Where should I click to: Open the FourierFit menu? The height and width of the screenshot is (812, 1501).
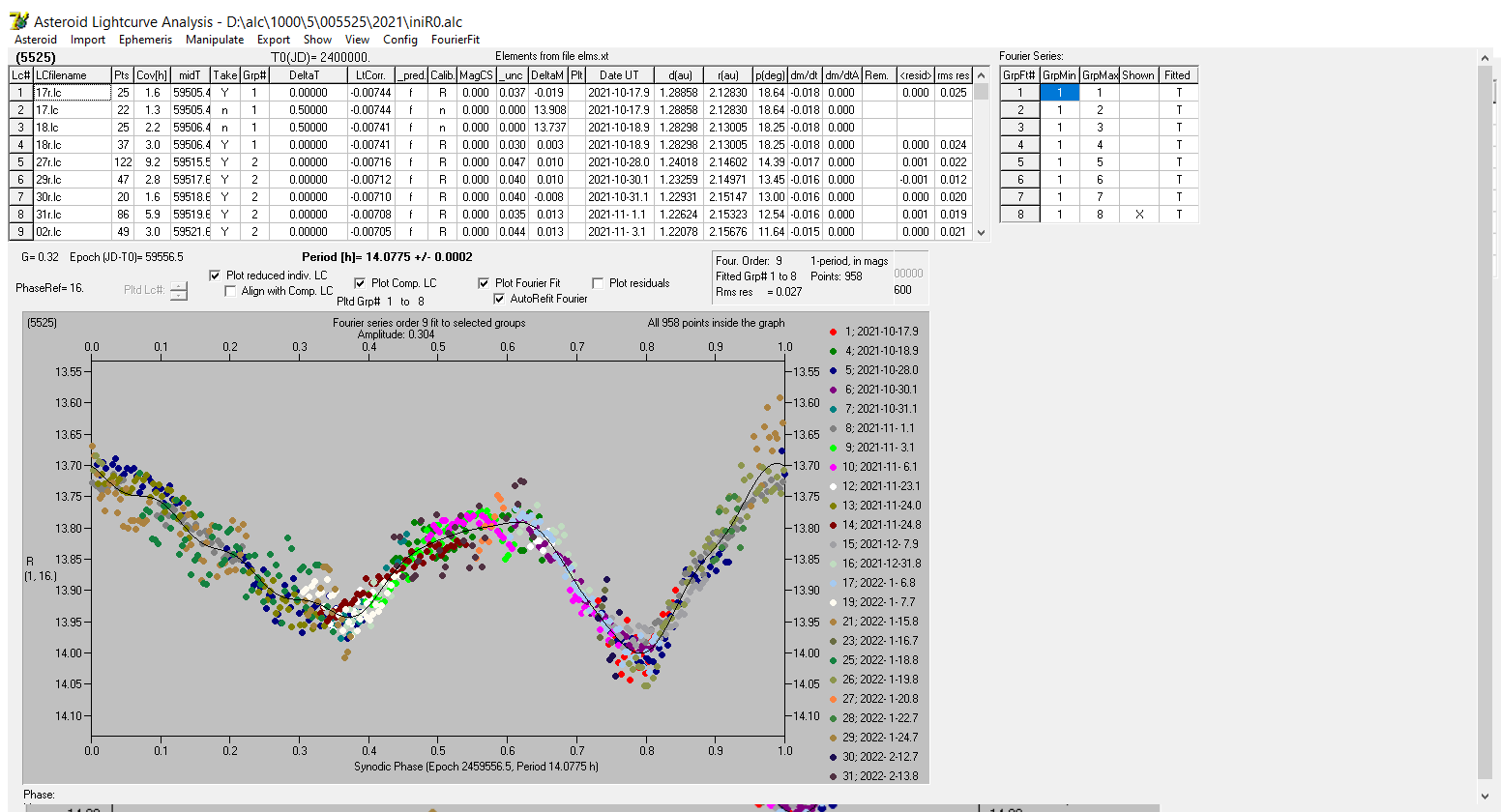pos(456,40)
